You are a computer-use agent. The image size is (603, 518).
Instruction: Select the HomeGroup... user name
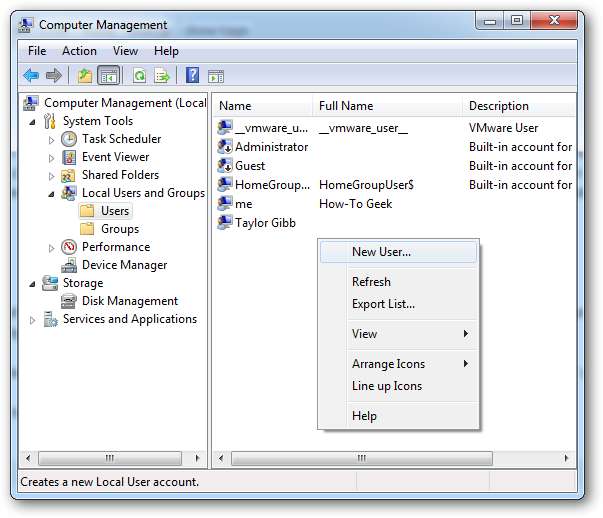click(x=272, y=185)
